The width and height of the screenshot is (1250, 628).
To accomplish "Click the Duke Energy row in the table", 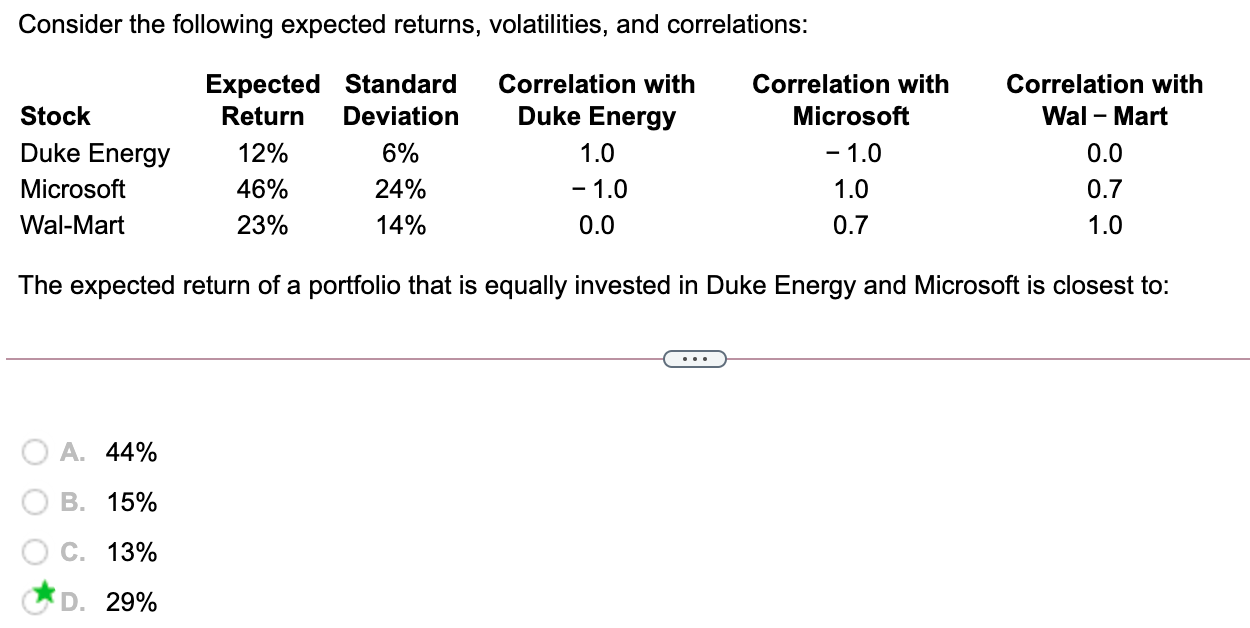I will click(x=95, y=153).
